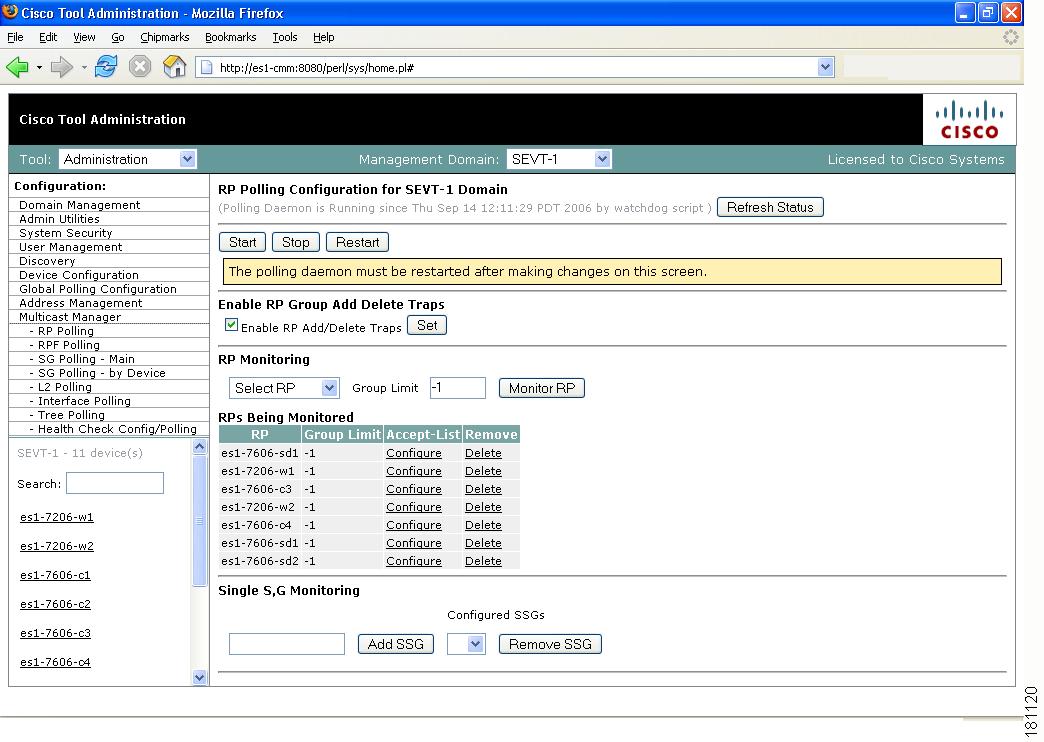Click the device Search field
Screen dimensions: 1044x742
click(115, 483)
